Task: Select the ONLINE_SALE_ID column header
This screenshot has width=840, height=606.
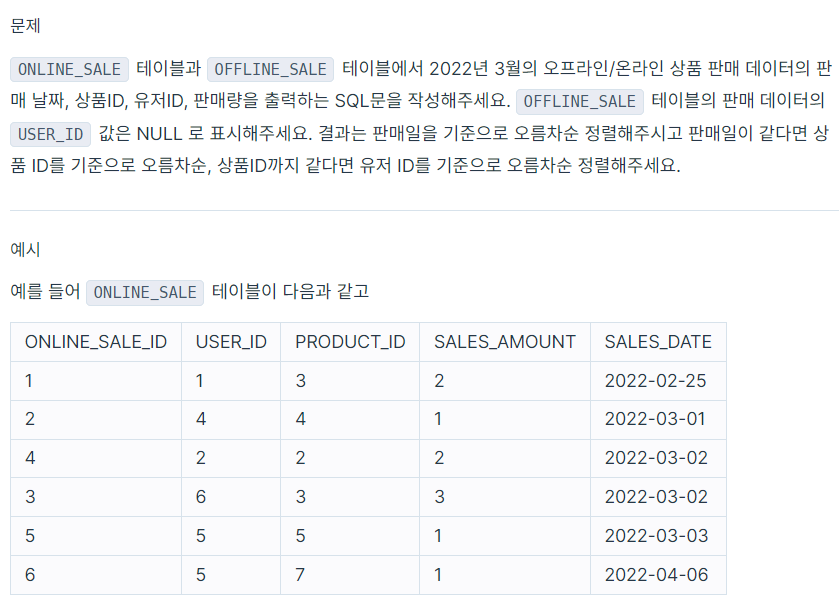Action: pos(96,342)
